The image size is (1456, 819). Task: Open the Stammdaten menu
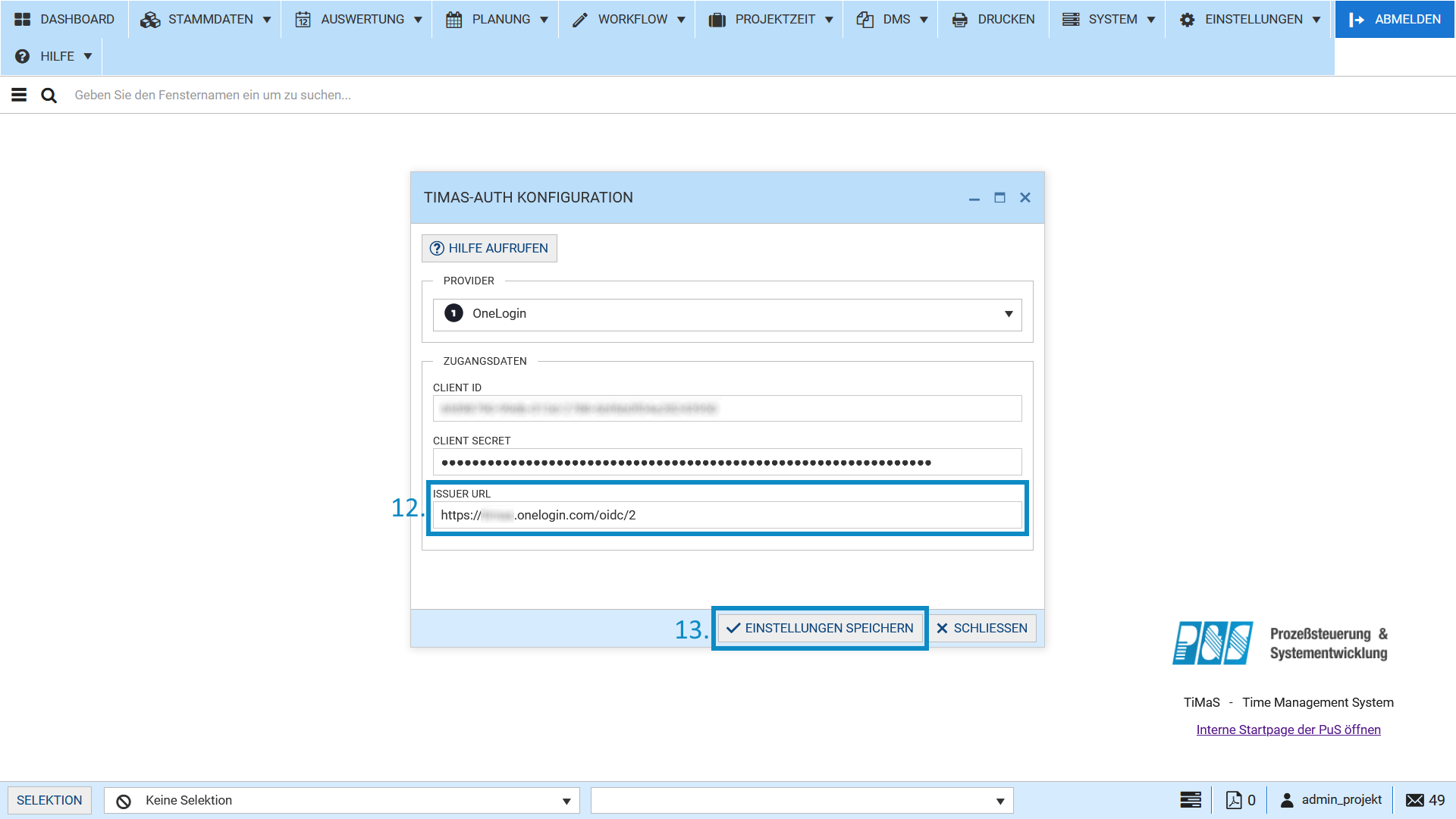205,19
